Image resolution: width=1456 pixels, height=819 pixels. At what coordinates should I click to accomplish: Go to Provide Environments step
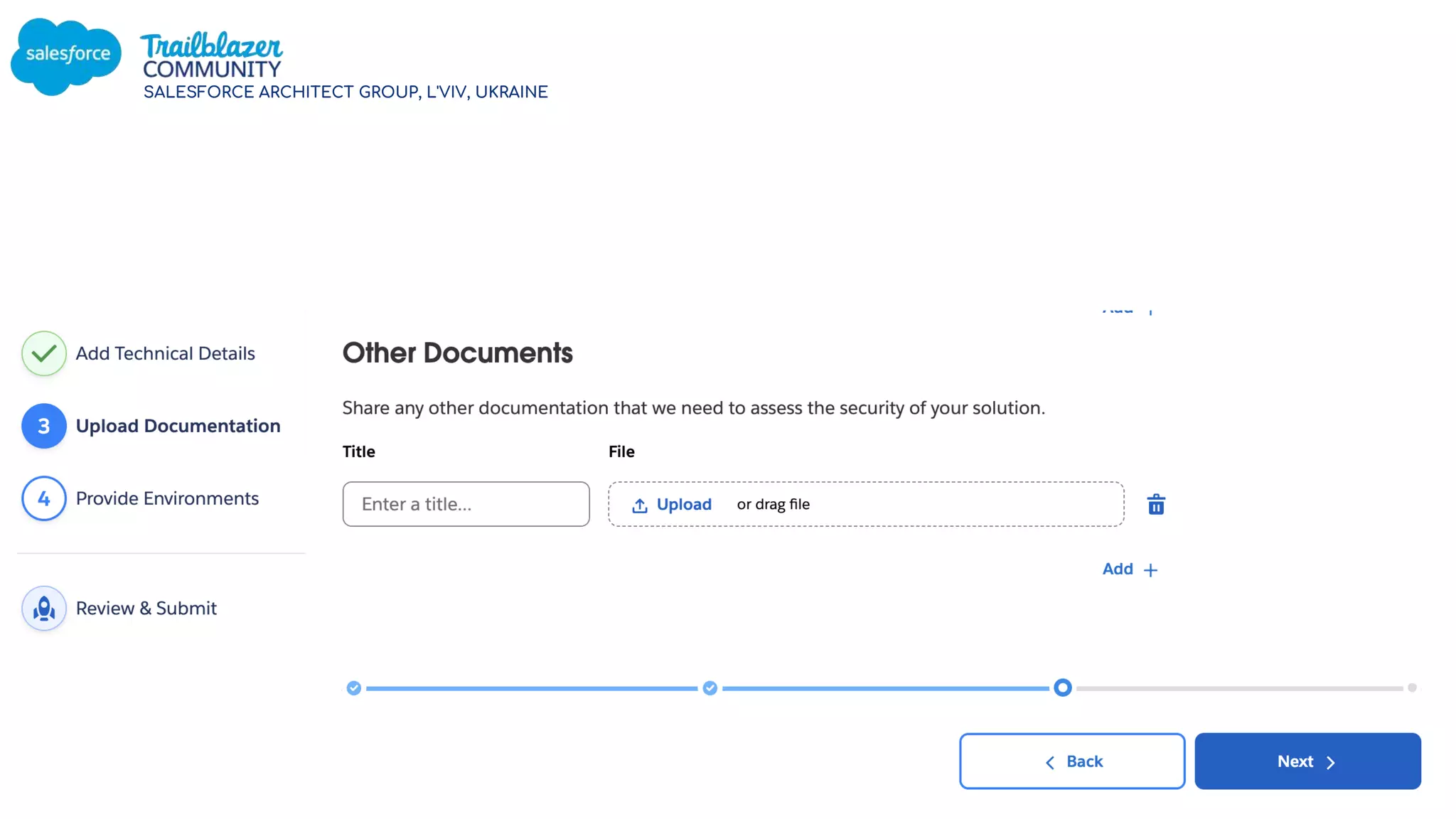167,498
